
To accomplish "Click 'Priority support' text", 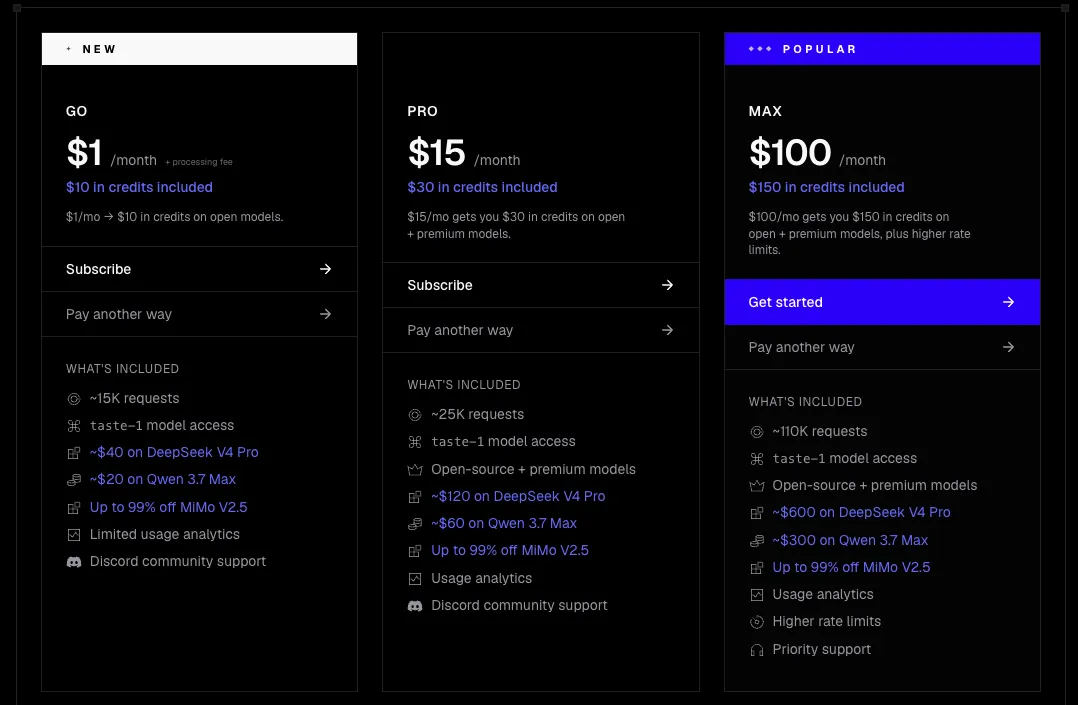I will click(x=822, y=649).
